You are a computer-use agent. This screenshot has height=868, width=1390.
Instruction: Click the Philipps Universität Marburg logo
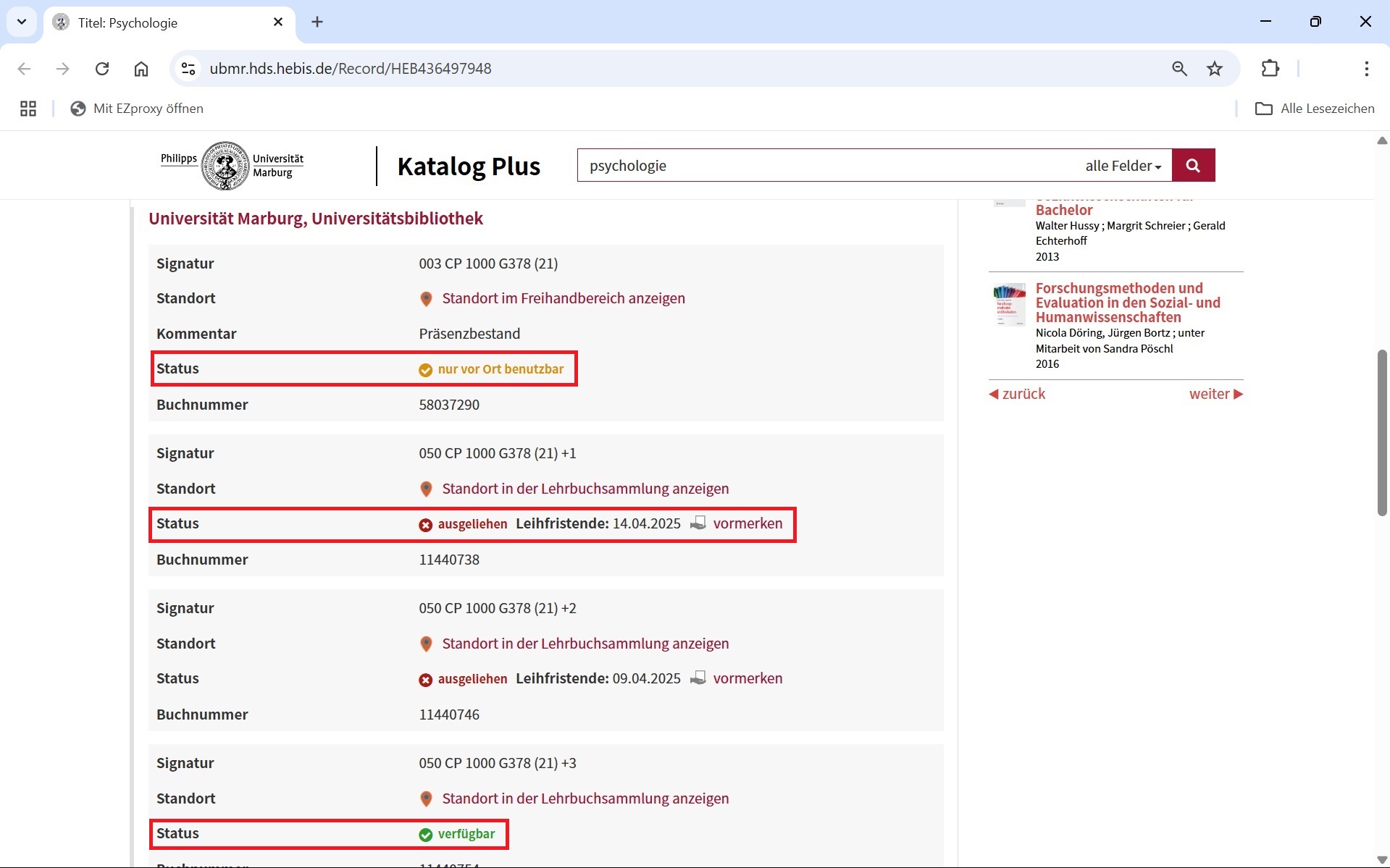coord(232,166)
